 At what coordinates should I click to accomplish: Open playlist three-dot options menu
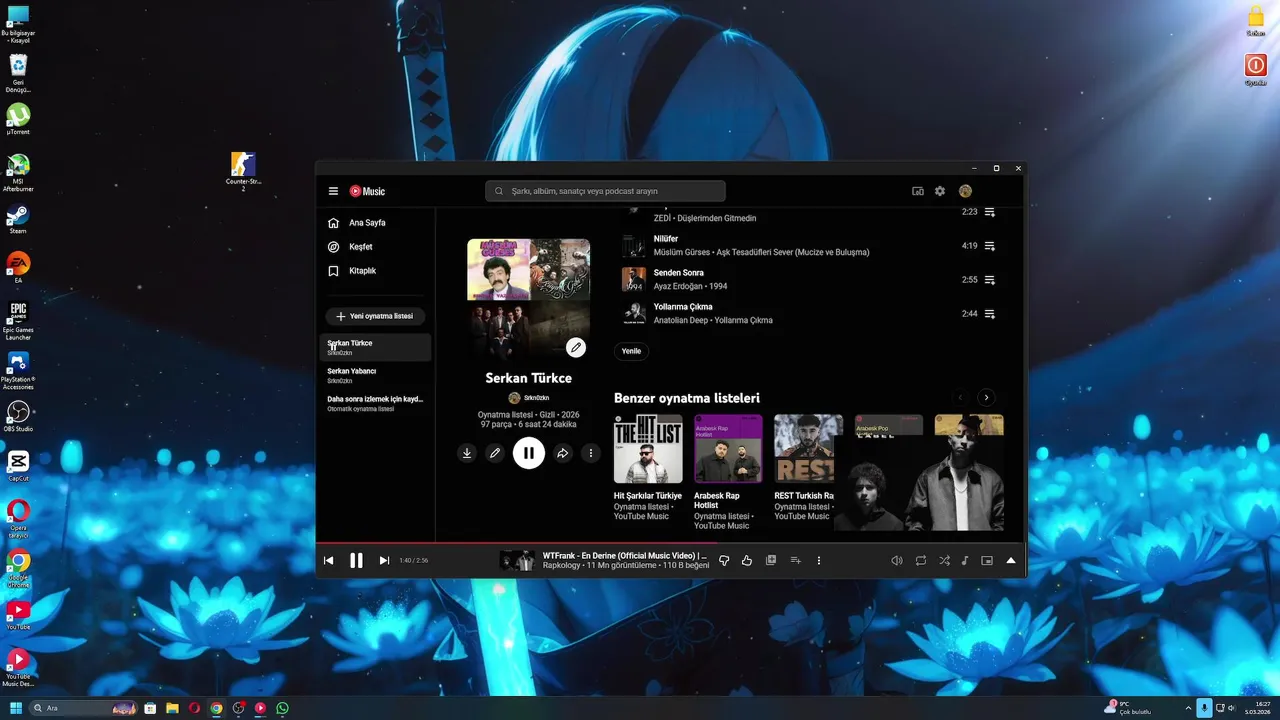coord(591,453)
